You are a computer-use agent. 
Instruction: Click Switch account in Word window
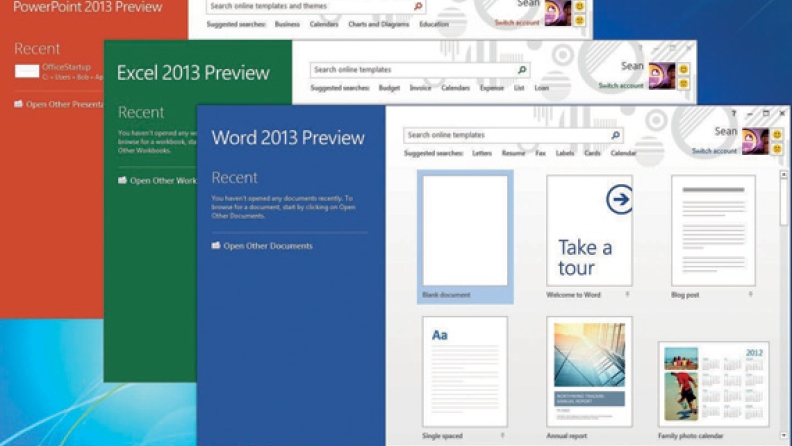(x=714, y=151)
